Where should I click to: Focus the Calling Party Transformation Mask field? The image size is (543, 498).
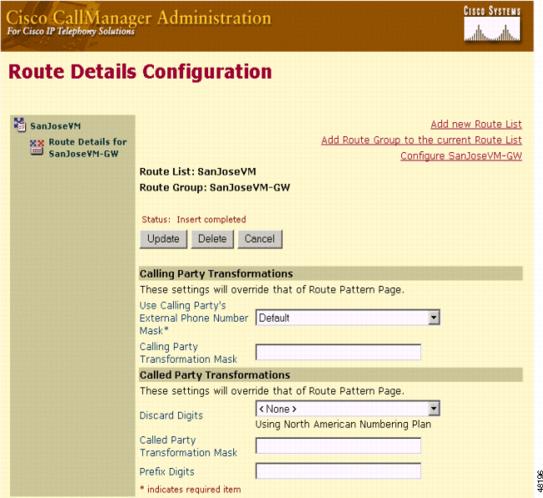tap(338, 353)
